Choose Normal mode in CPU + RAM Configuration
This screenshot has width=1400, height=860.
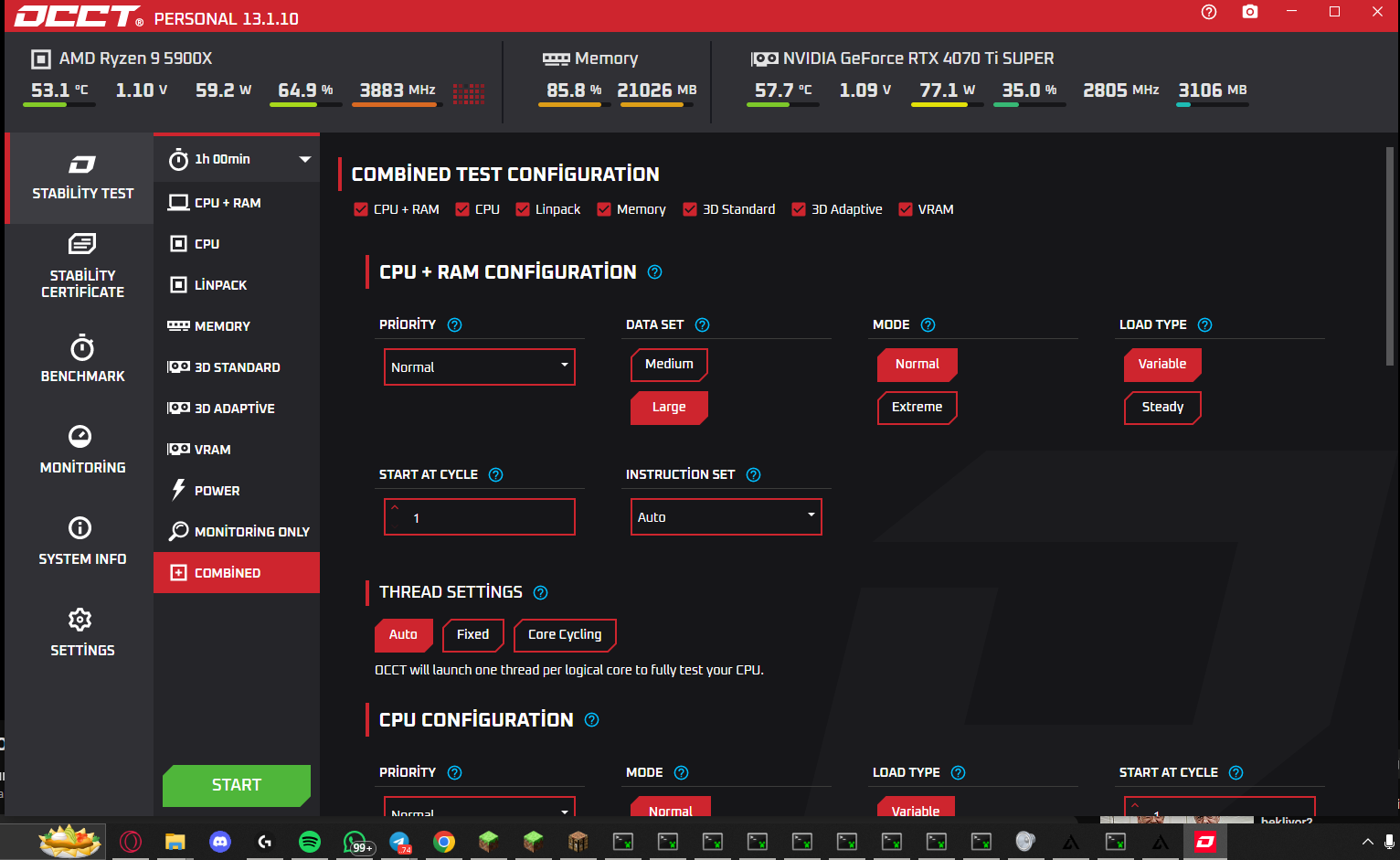click(917, 365)
